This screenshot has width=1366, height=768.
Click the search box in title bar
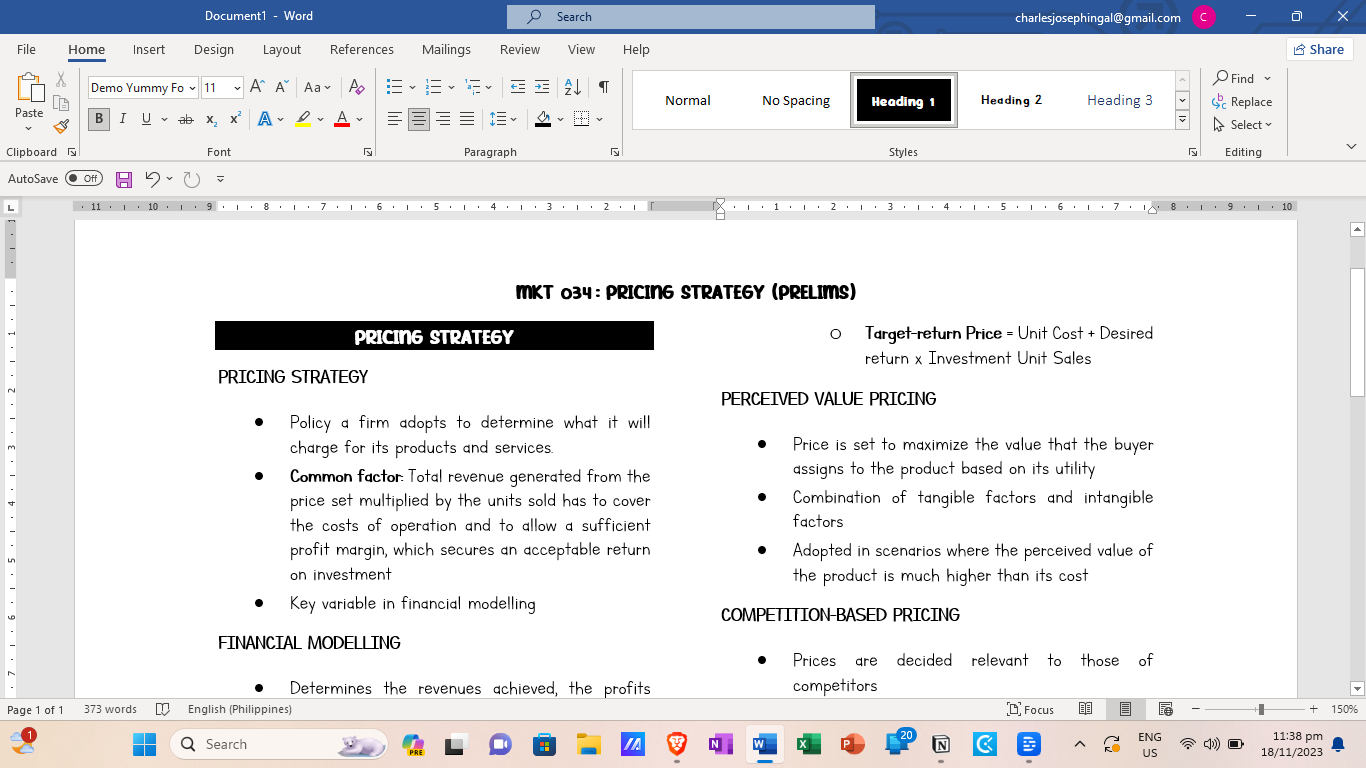690,17
